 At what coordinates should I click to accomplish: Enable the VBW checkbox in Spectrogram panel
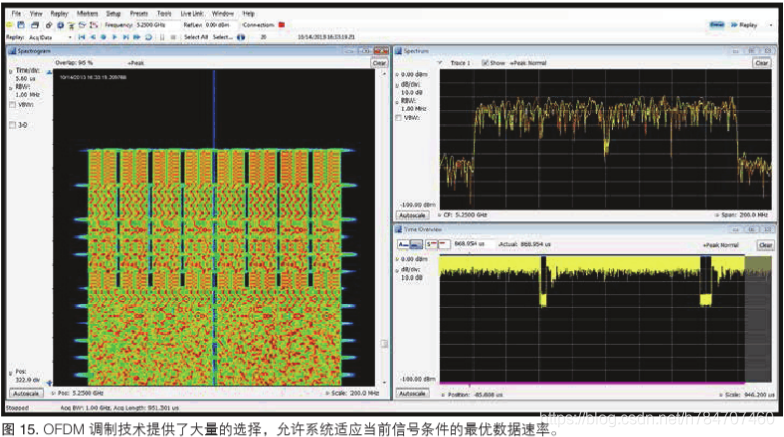click(12, 105)
